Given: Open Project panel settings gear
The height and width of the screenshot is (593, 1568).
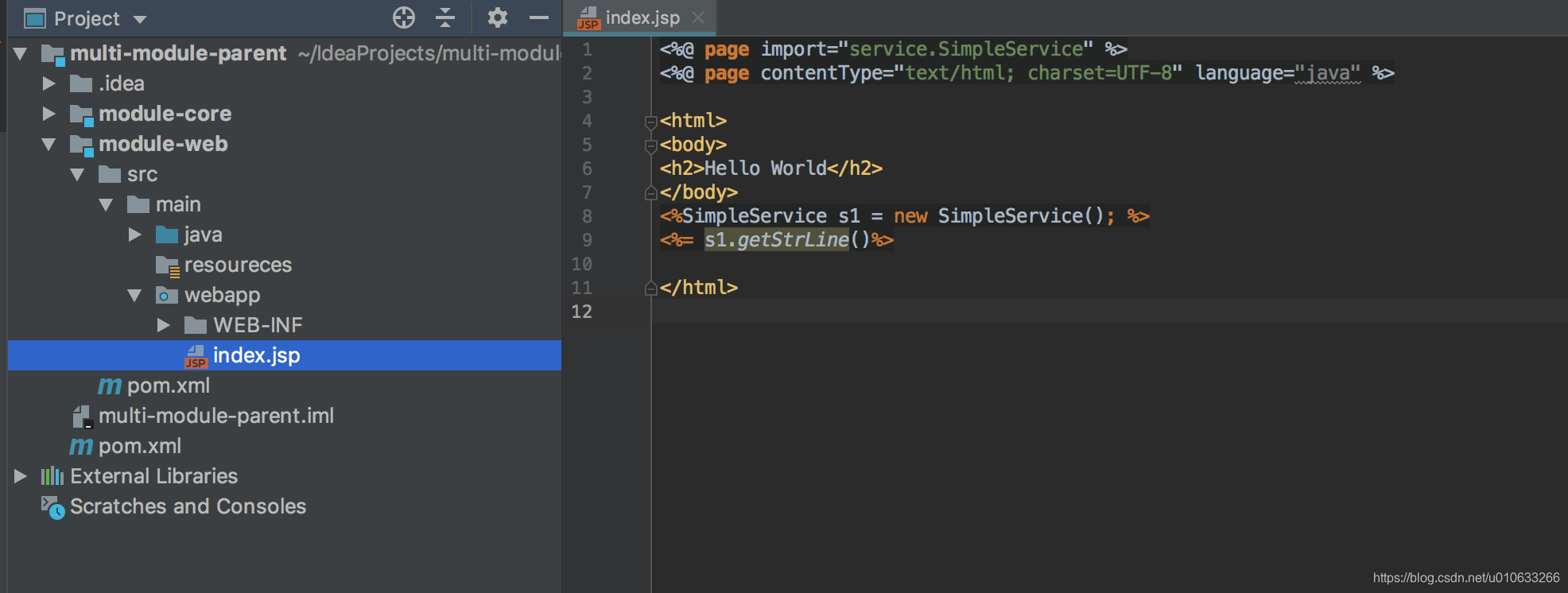Looking at the screenshot, I should point(498,17).
